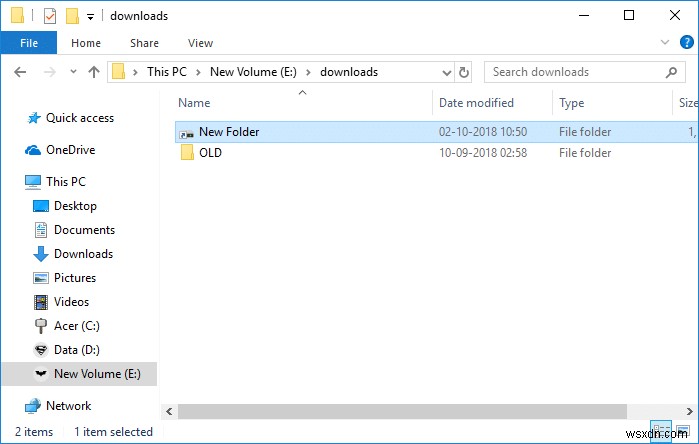Open the Recent locations dropdown

73,71
